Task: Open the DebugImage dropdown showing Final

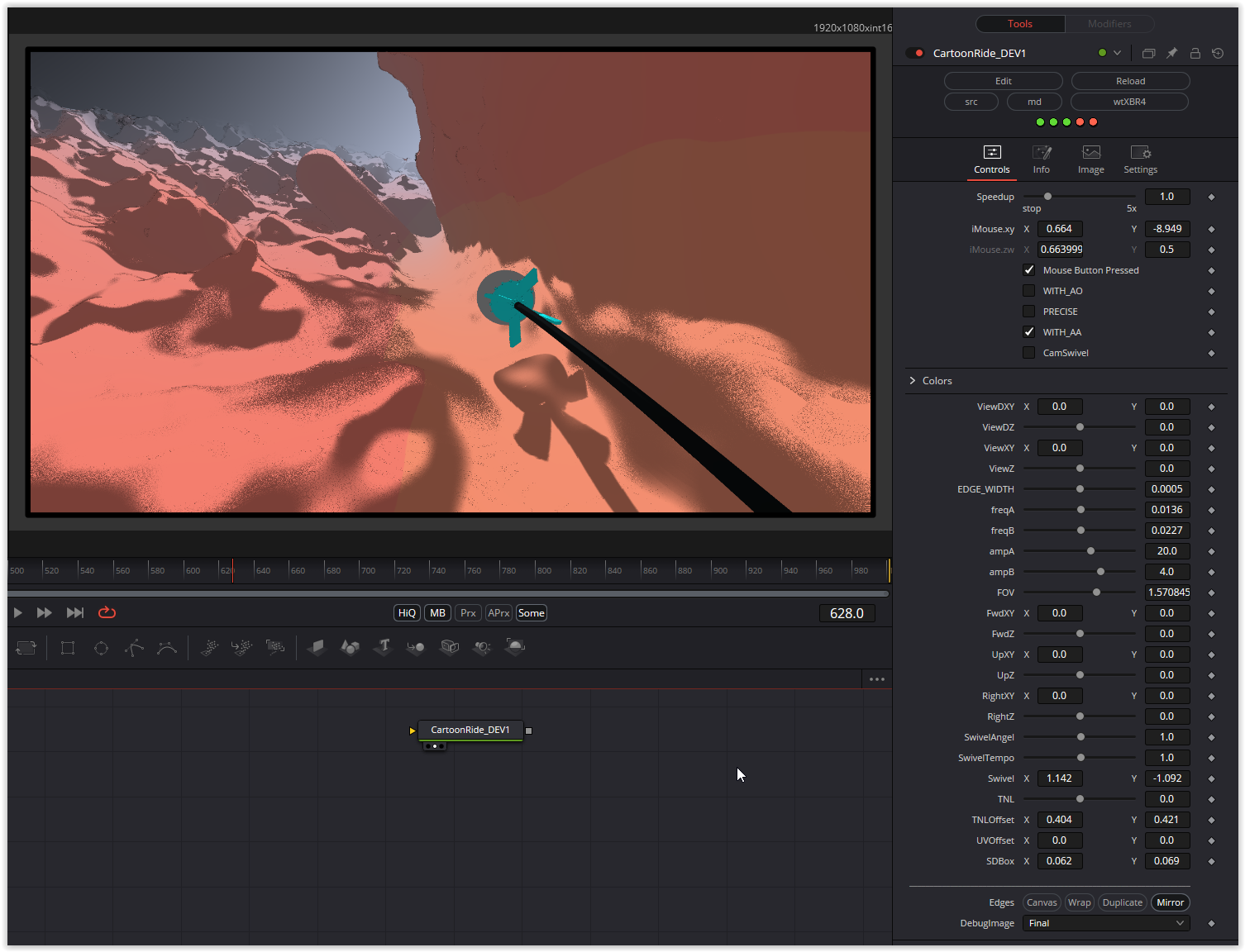Action: 1105,923
